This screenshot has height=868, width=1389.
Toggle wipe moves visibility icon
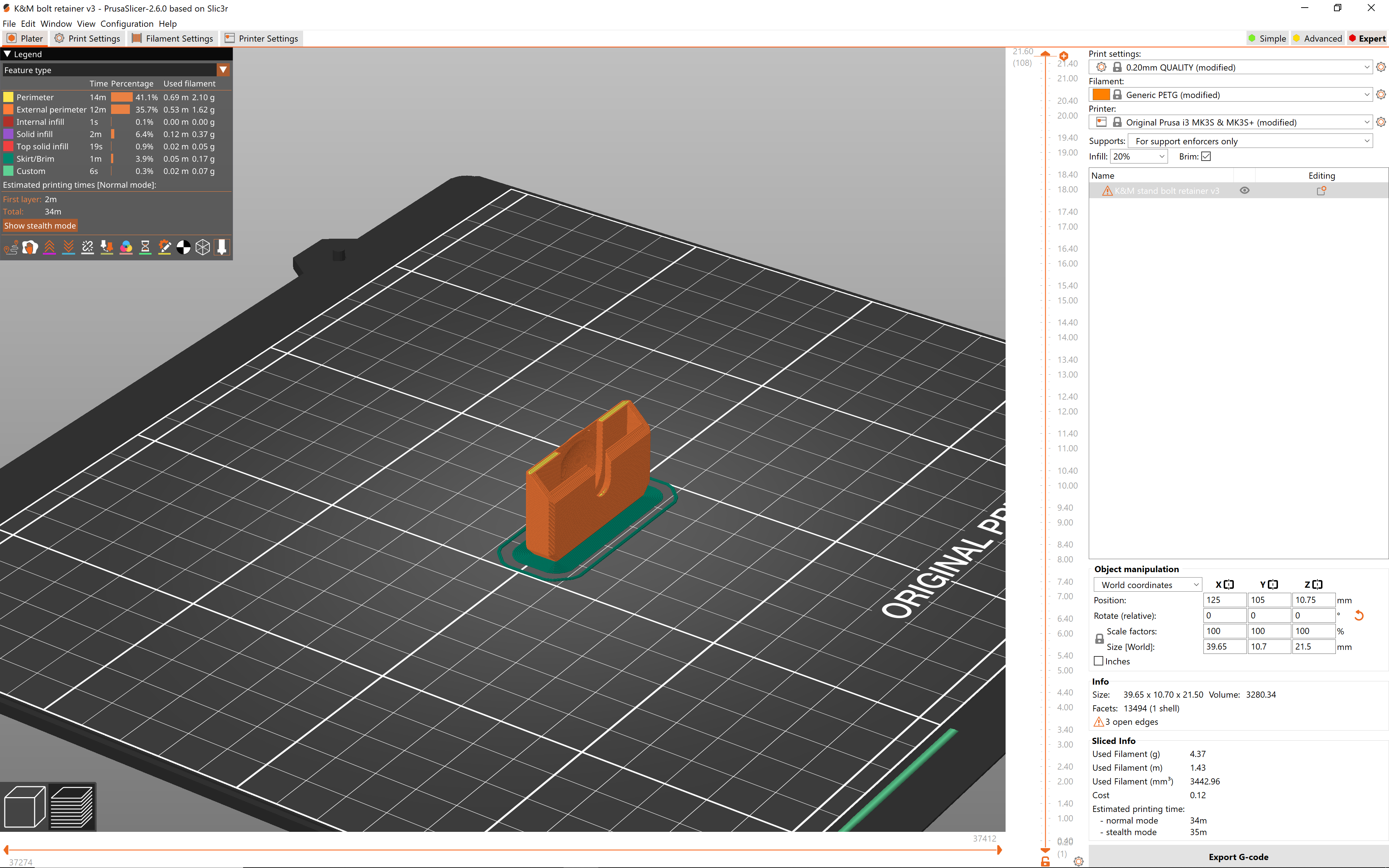click(30, 247)
